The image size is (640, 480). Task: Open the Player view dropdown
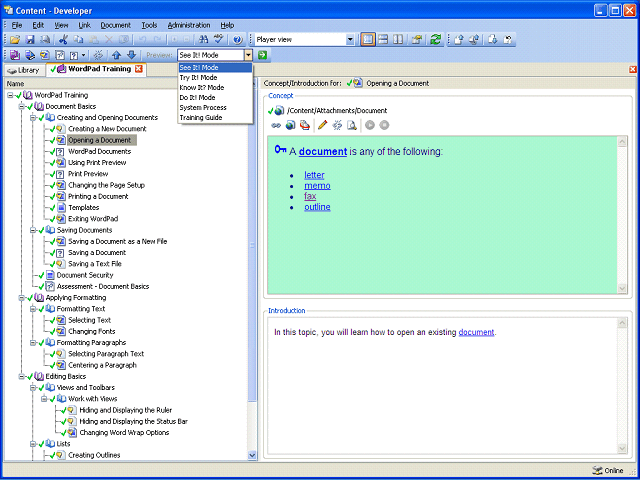click(x=350, y=40)
